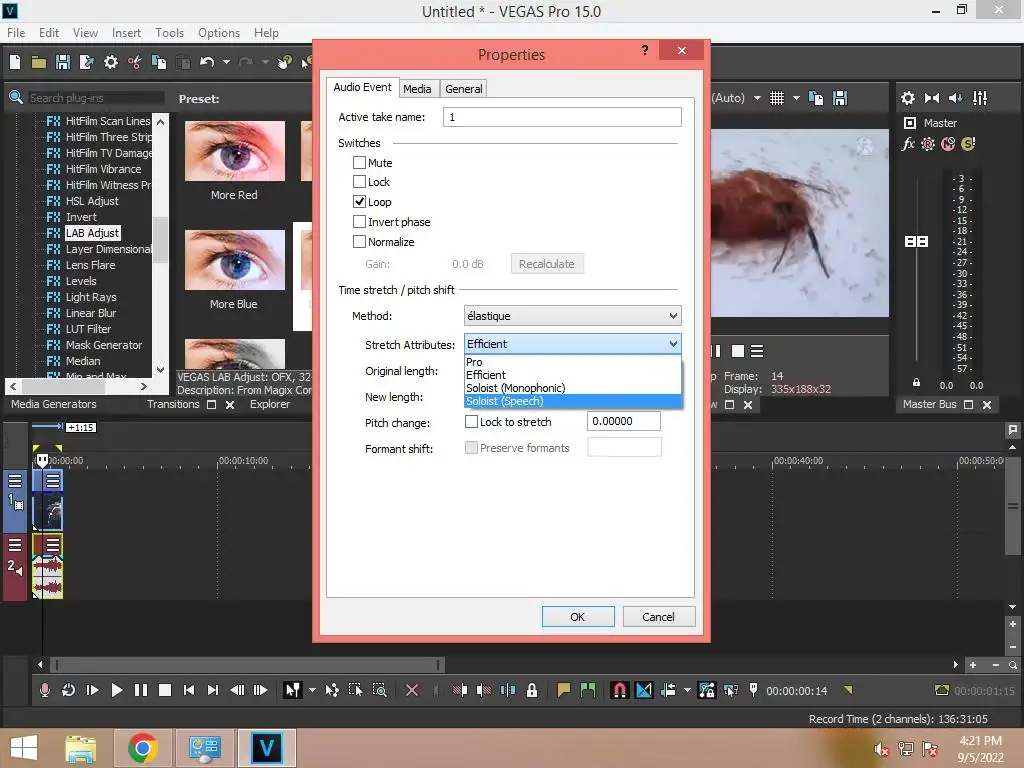Go to end of project
1024x768 pixels.
[x=213, y=690]
